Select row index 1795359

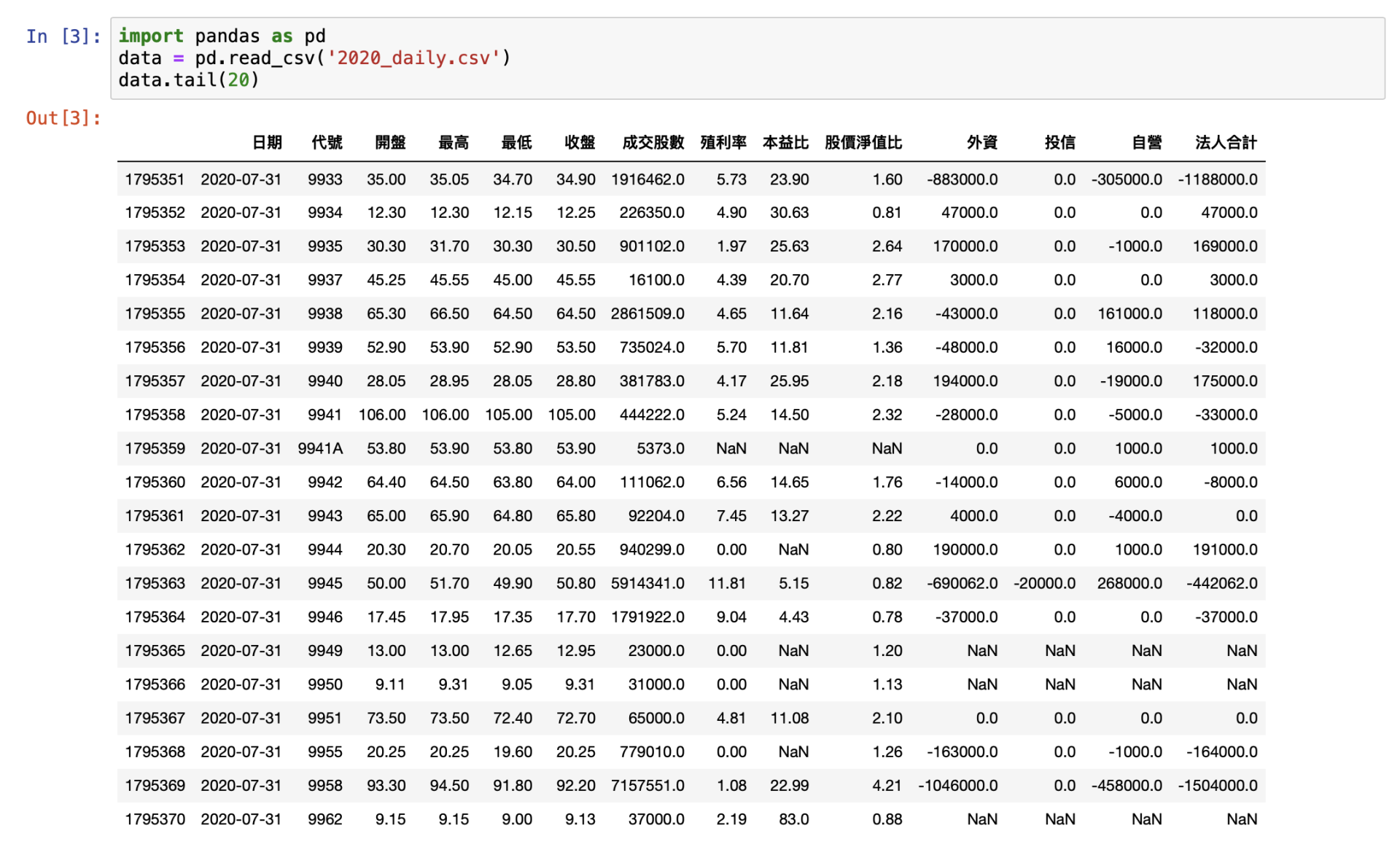tap(155, 449)
